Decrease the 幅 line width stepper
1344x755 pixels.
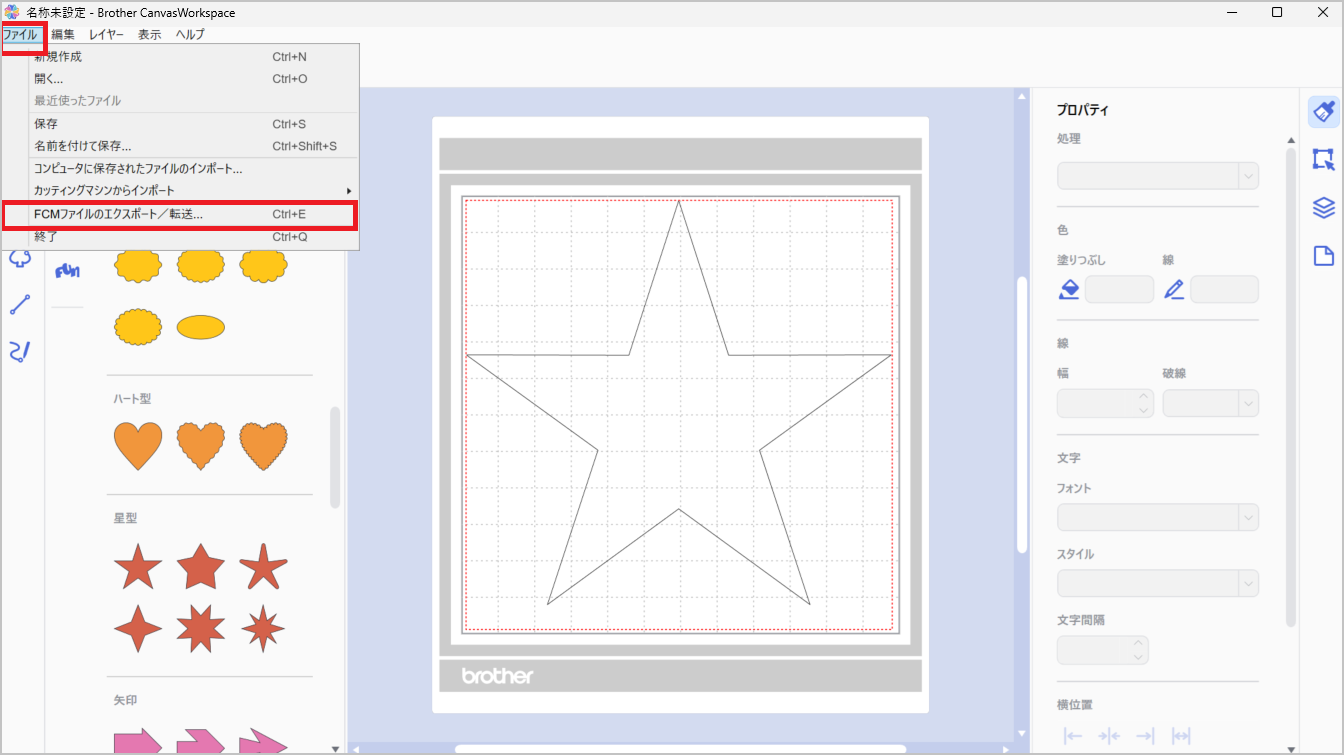tap(1144, 410)
